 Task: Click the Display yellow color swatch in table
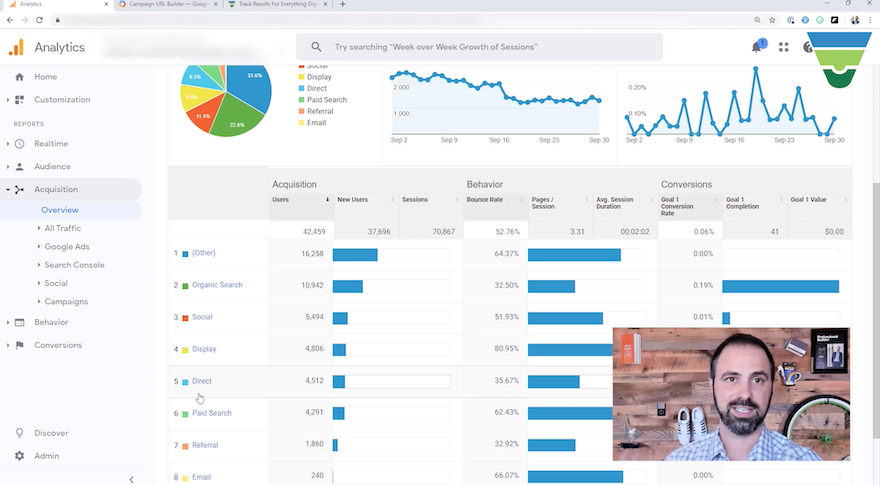tap(185, 350)
